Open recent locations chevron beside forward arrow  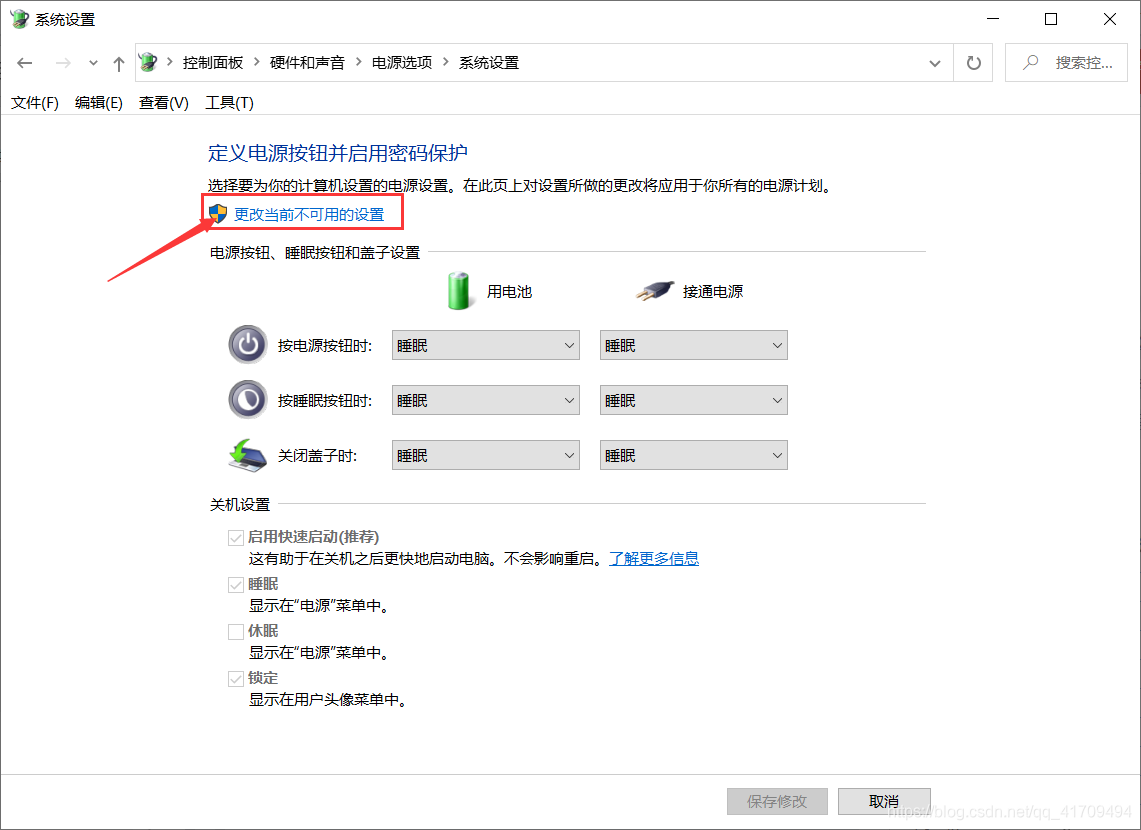point(93,63)
